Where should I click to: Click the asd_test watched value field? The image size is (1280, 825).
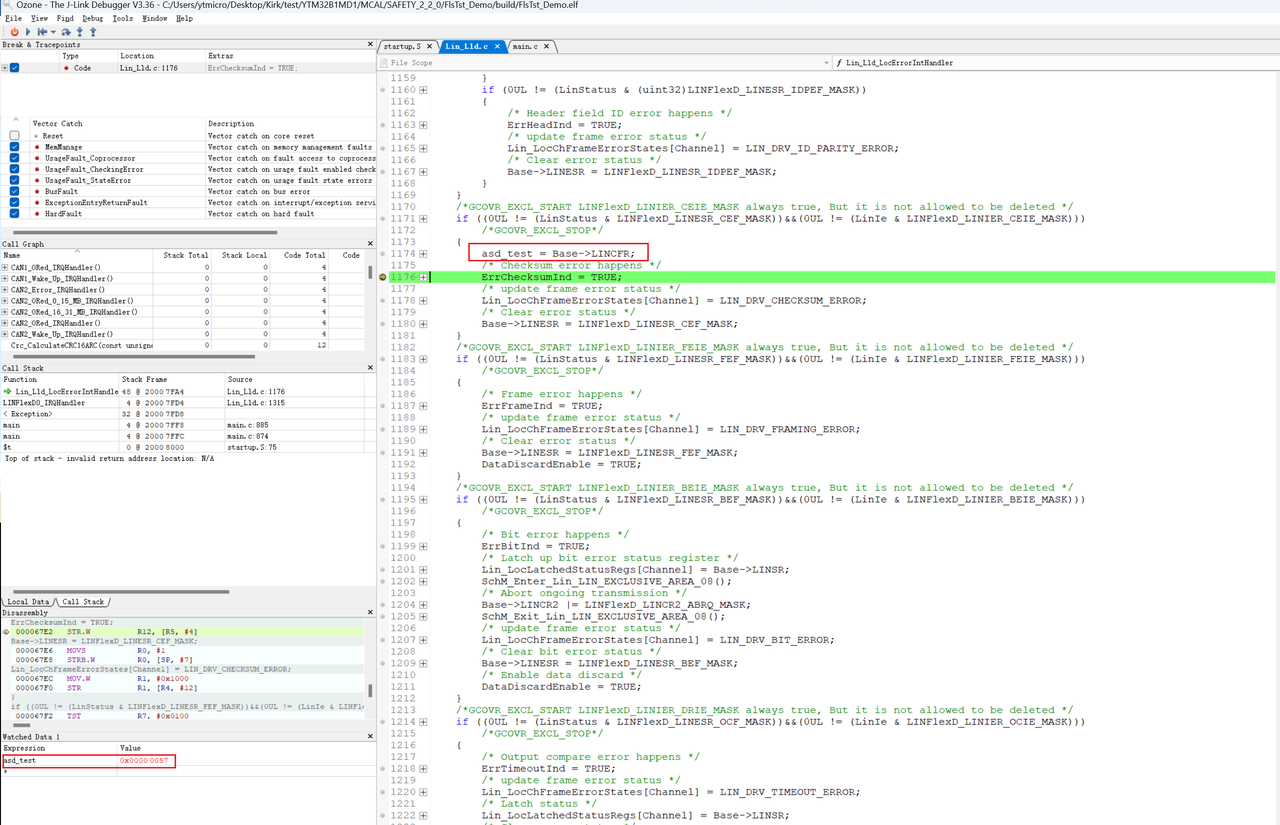point(145,761)
